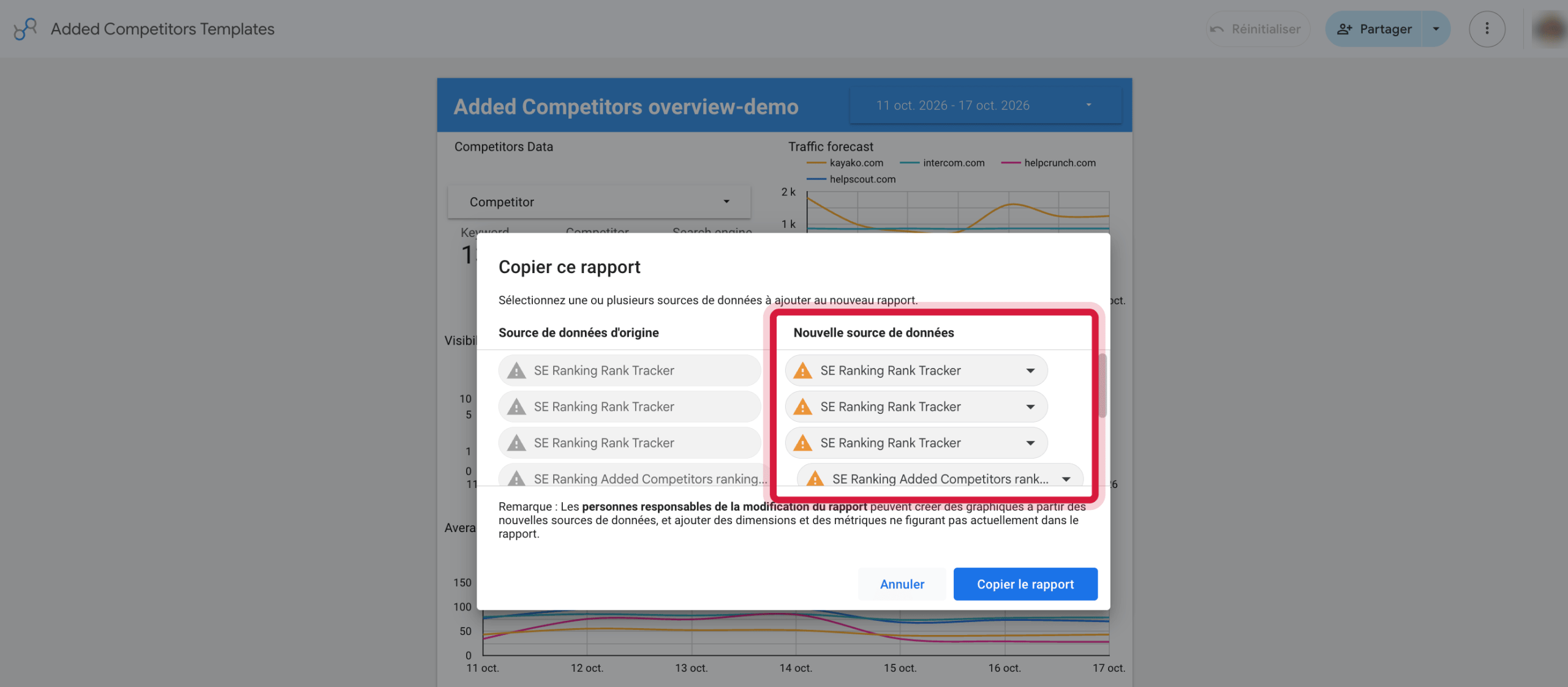Click the intercom.com legend entry

point(942,163)
